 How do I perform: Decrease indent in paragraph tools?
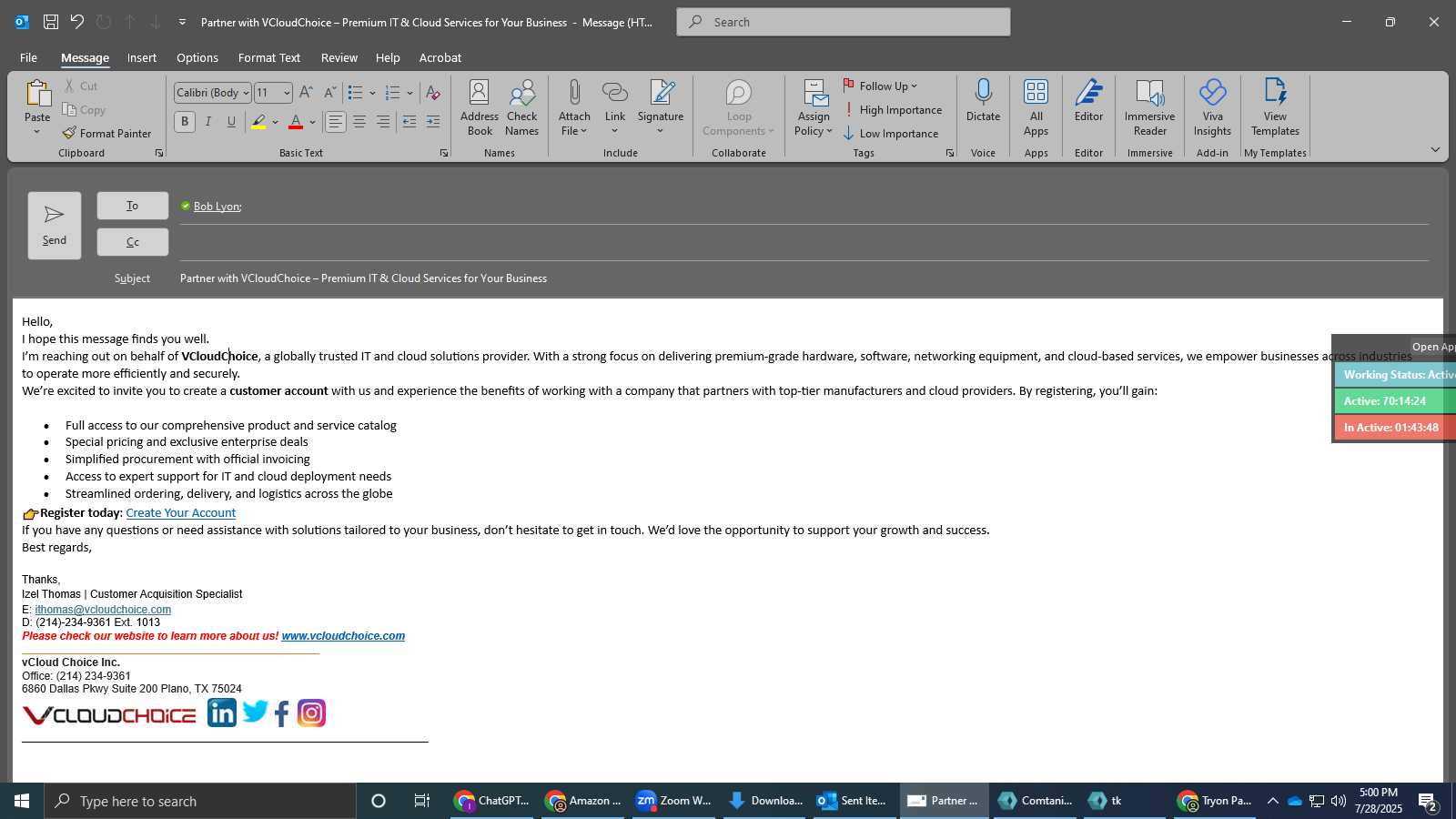point(409,122)
